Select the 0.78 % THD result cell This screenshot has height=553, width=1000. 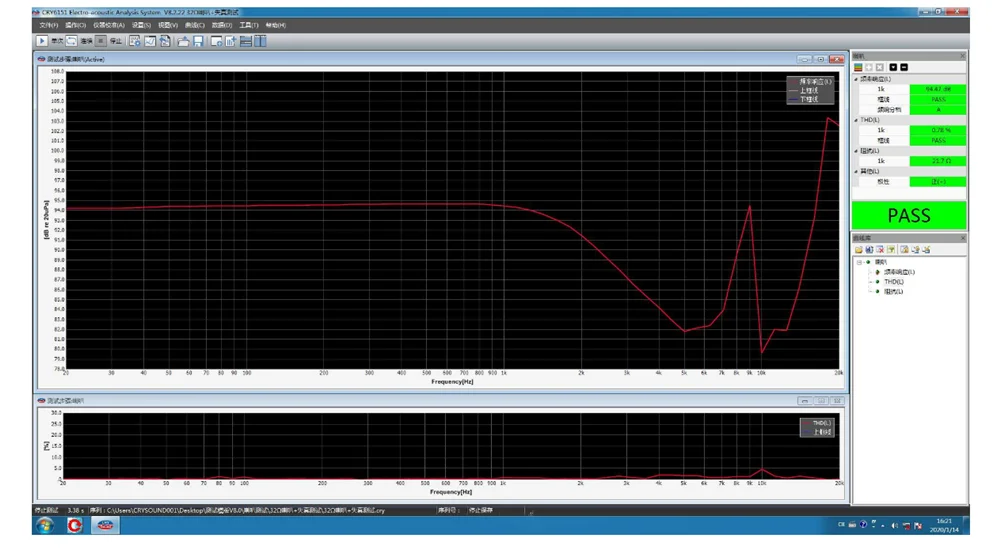(x=938, y=130)
